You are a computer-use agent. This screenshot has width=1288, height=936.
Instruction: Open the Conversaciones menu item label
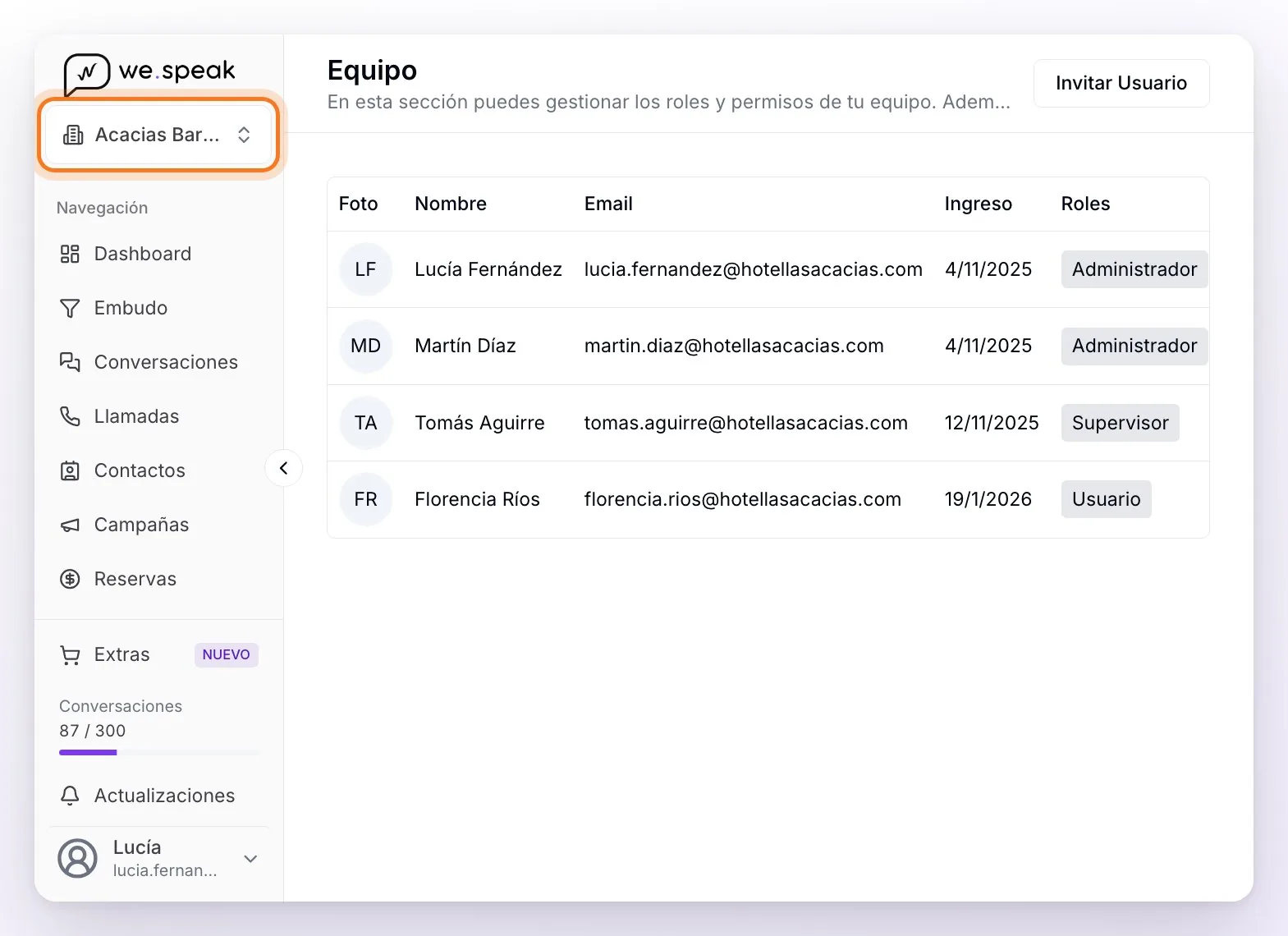(166, 362)
